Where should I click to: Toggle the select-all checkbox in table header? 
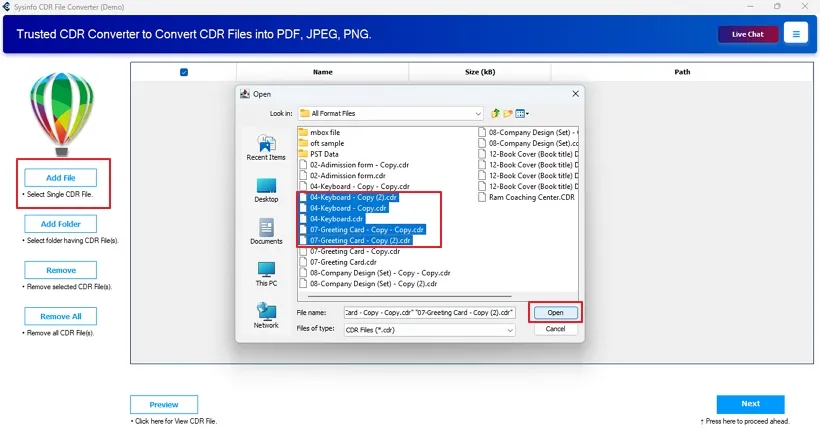point(184,72)
